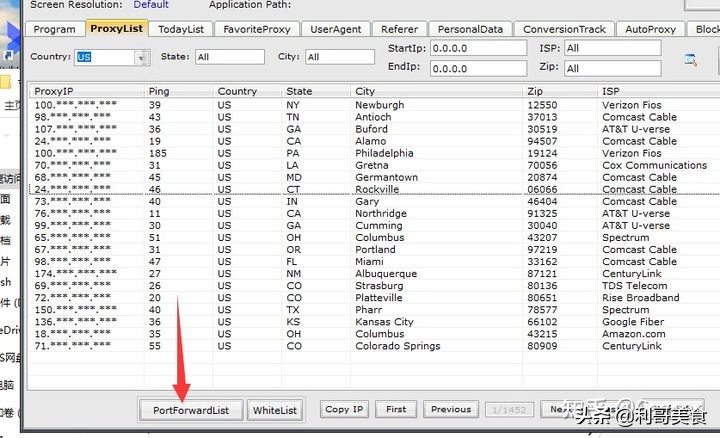Sort by State column header
This screenshot has height=438, width=720.
(316, 91)
